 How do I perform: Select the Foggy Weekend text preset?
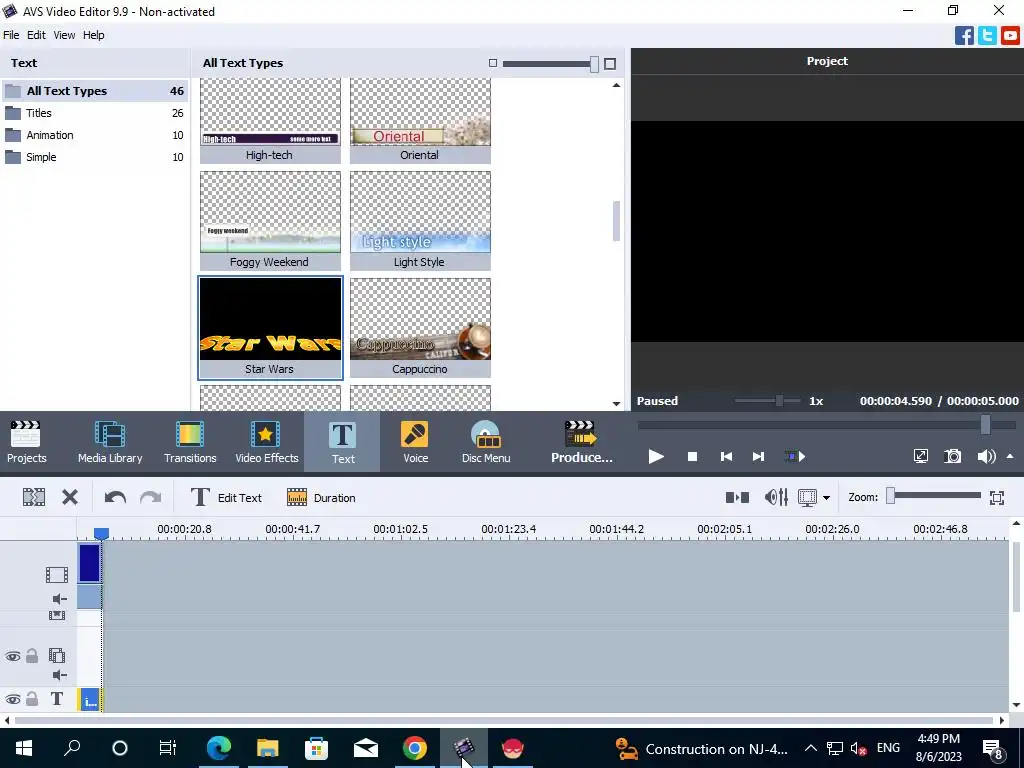tap(270, 220)
